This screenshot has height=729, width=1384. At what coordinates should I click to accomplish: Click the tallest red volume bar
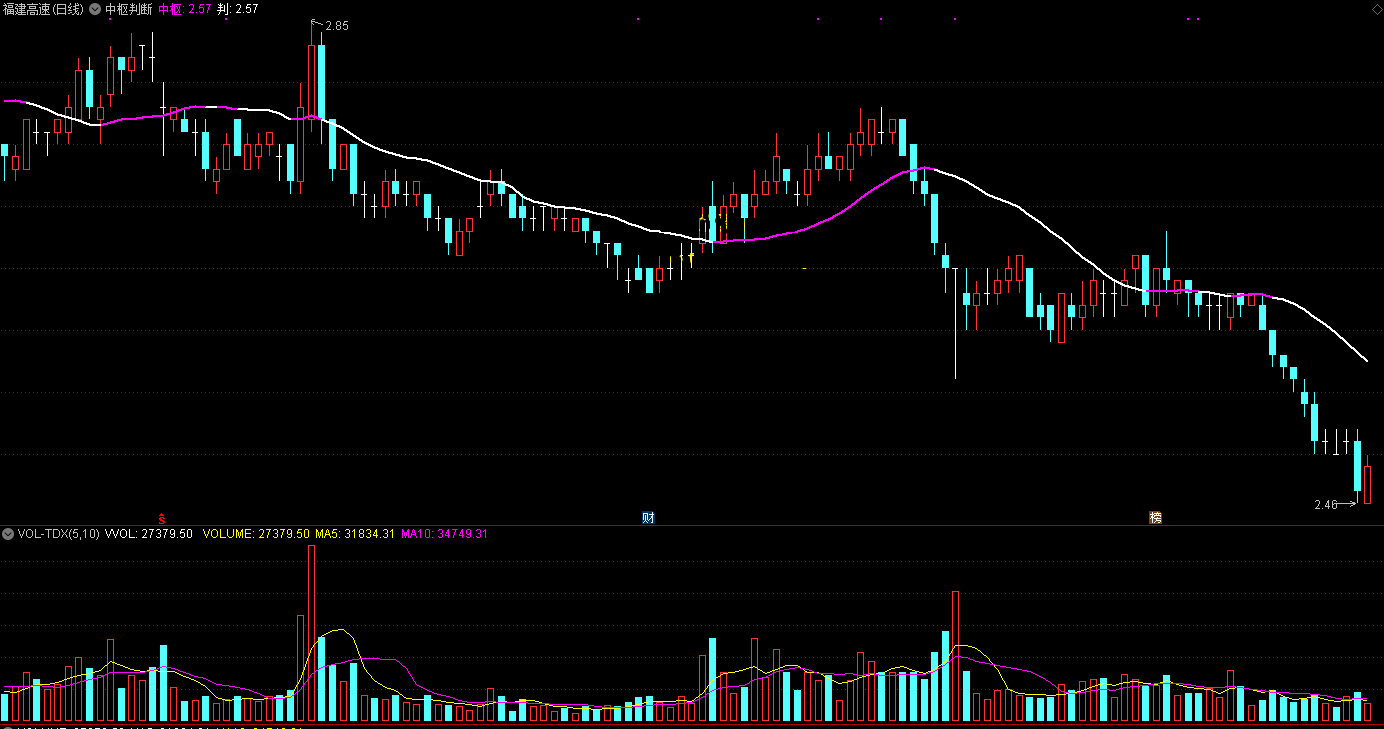pos(311,633)
